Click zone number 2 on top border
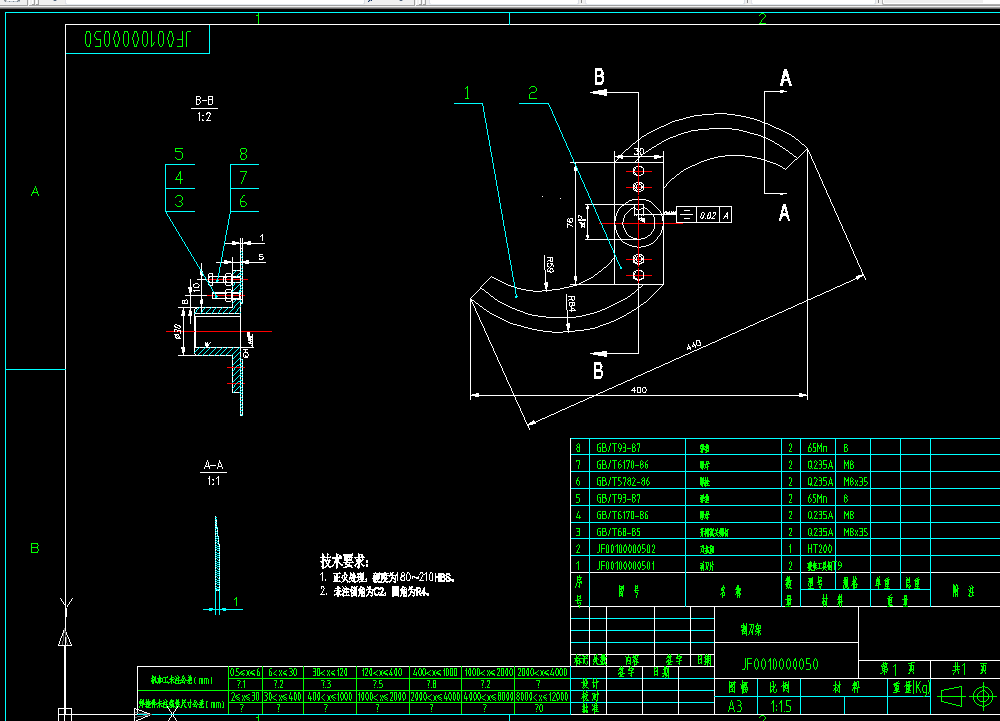Viewport: 1000px width, 721px height. [x=763, y=18]
